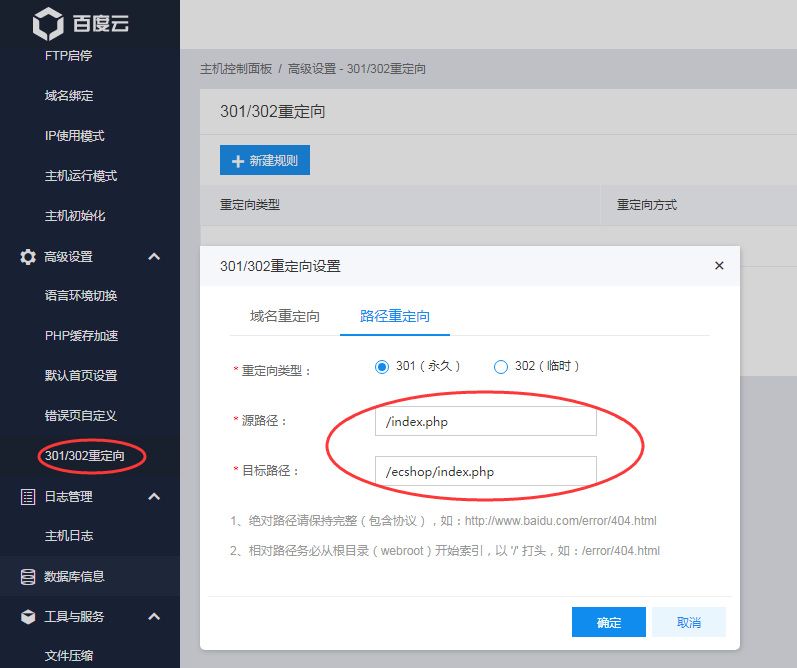Click the 工具与服务 cube icon
The width and height of the screenshot is (797, 668).
pos(28,617)
